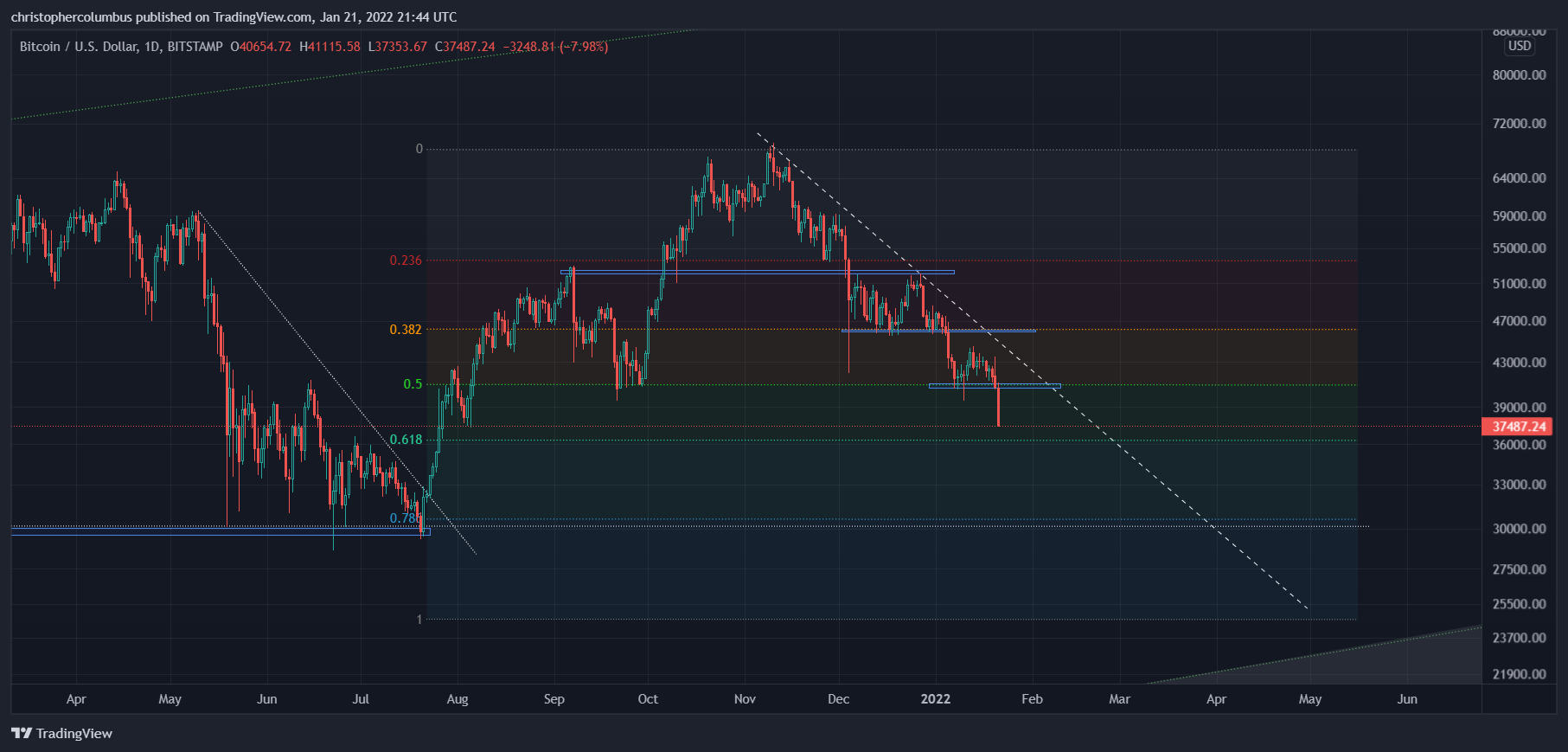
Task: Click the TradingView logo icon
Action: [x=22, y=733]
